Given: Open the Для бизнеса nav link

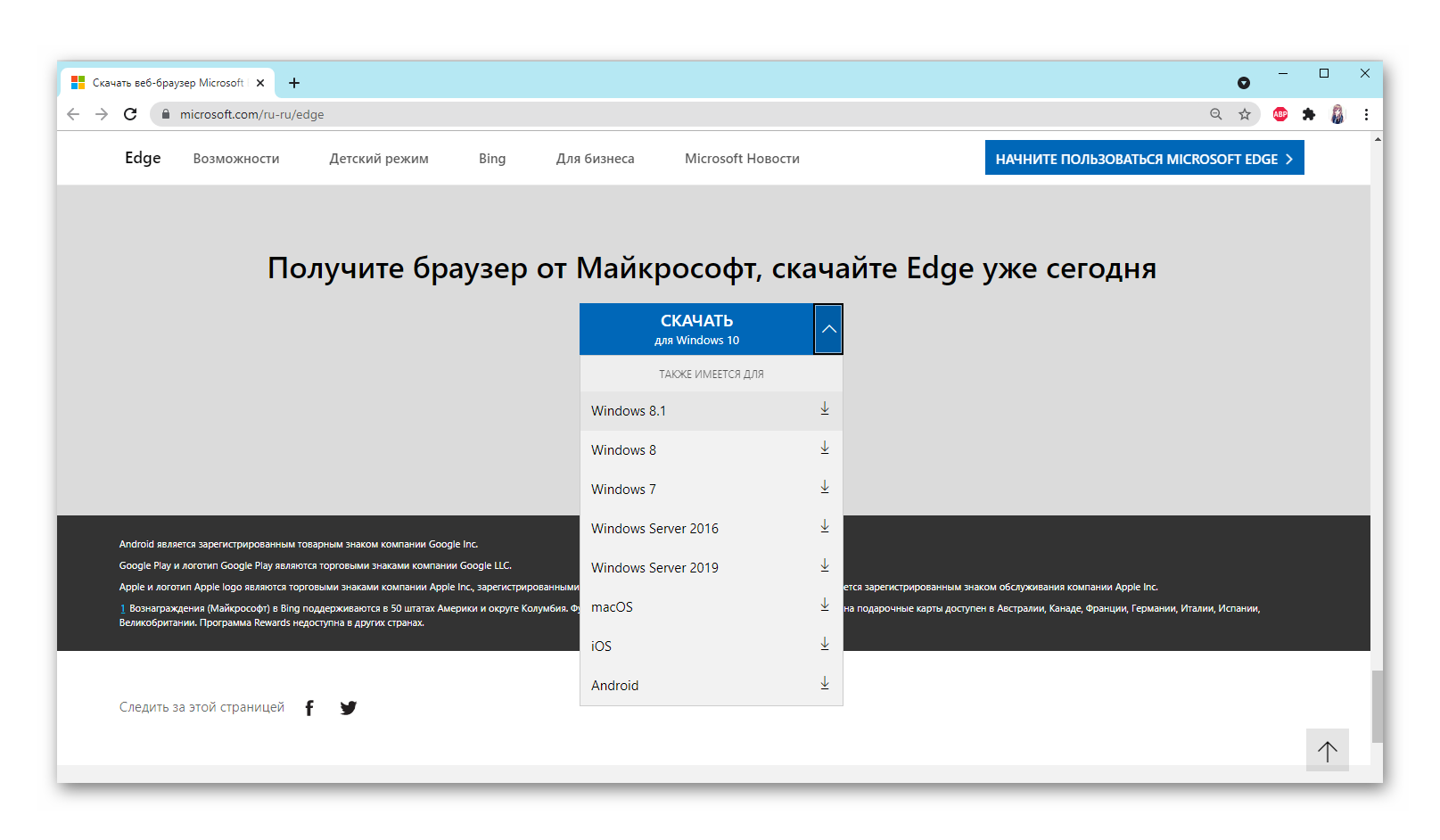Looking at the screenshot, I should 596,159.
